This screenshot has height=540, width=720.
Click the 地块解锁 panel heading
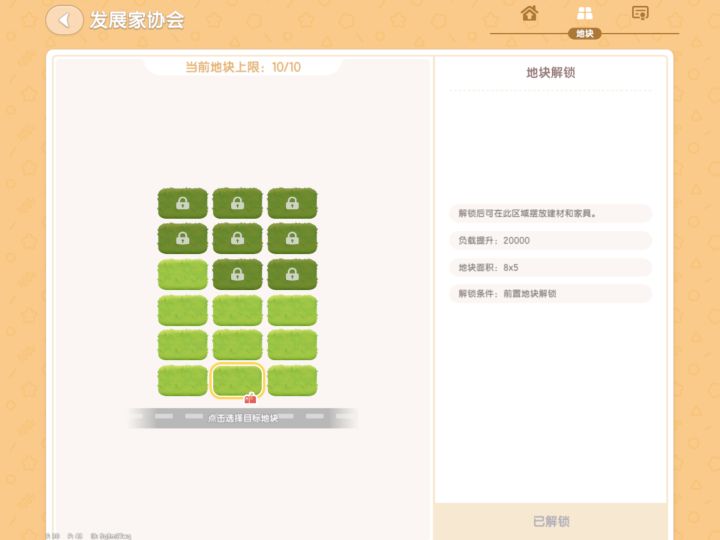[x=551, y=73]
